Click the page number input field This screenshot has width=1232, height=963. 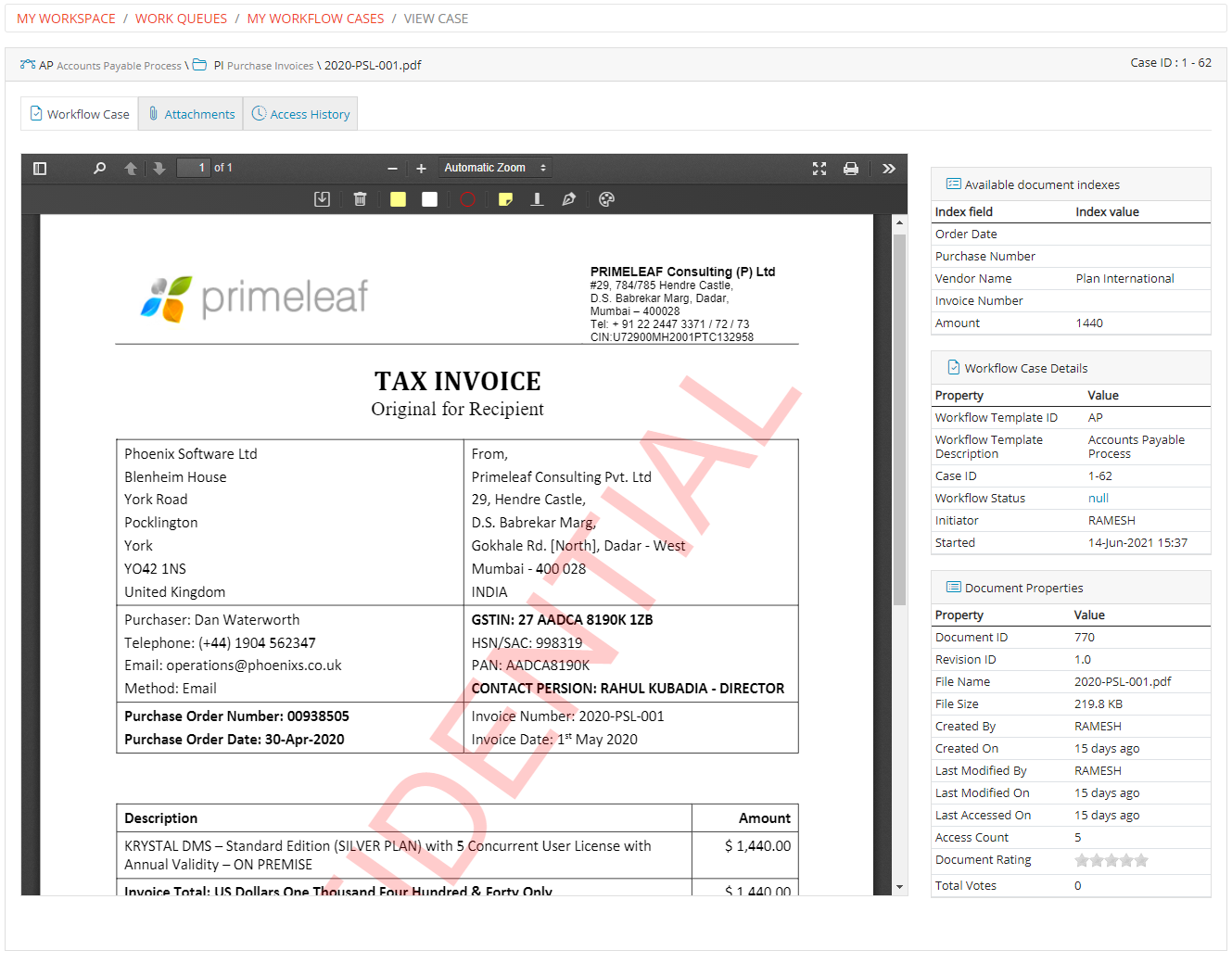(x=193, y=168)
